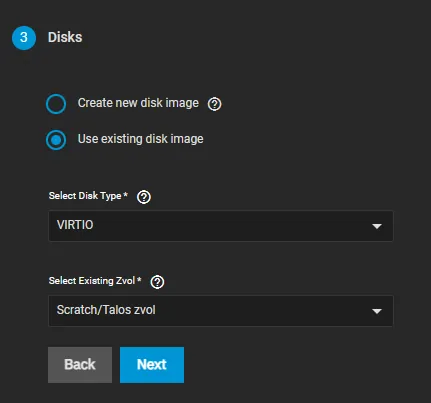The width and height of the screenshot is (431, 403).
Task: Click the Next button
Action: tap(152, 365)
